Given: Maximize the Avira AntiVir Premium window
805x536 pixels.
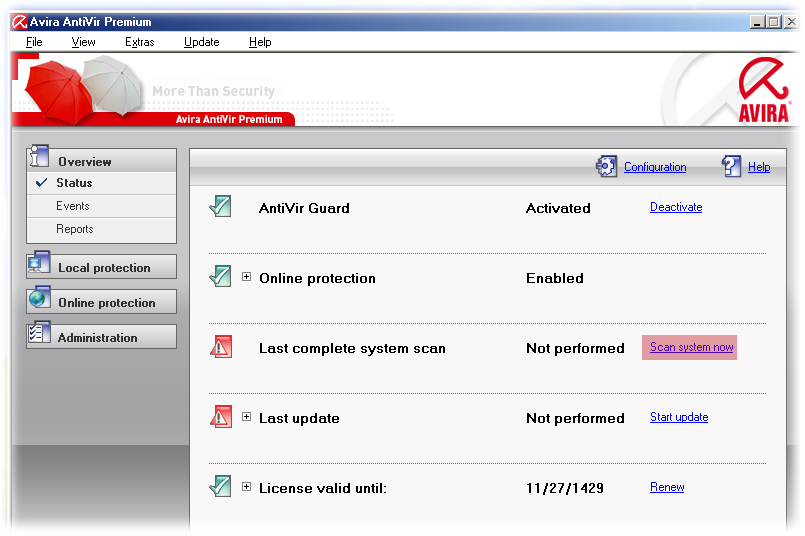Looking at the screenshot, I should 774,22.
